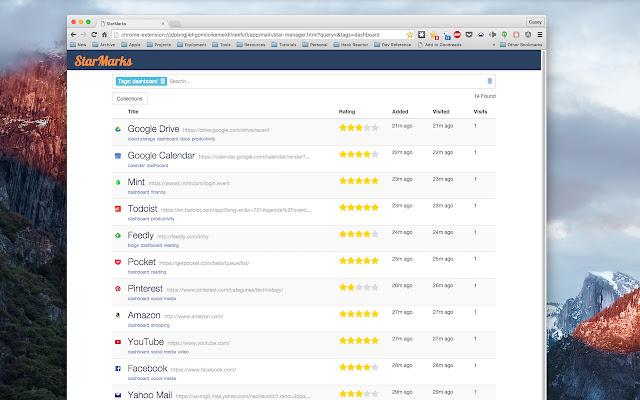
Task: Click the blogs tag under Feedly
Action: (x=133, y=245)
